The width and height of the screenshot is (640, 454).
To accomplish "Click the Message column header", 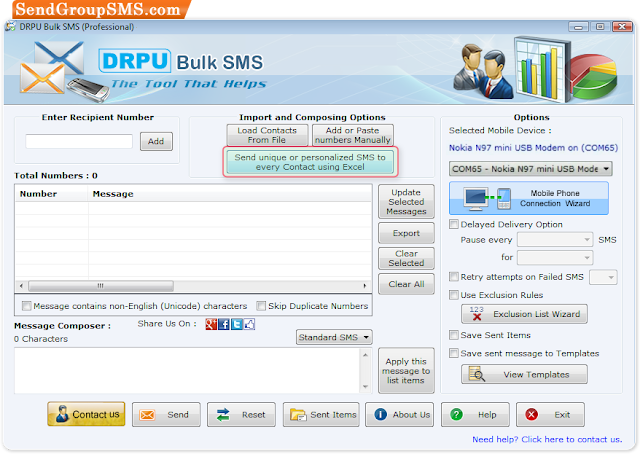I will (x=230, y=194).
